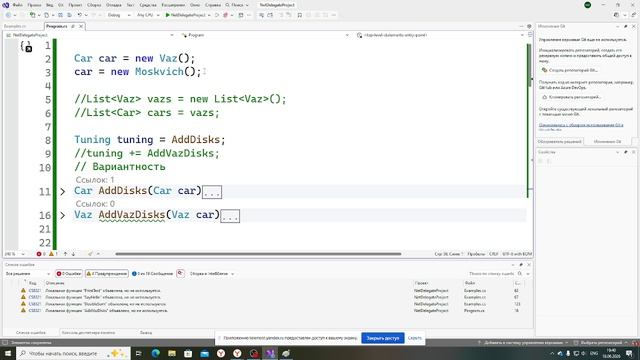Click the vertical editor scrollbar thumb
This screenshot has height=360, width=640.
(x=529, y=65)
